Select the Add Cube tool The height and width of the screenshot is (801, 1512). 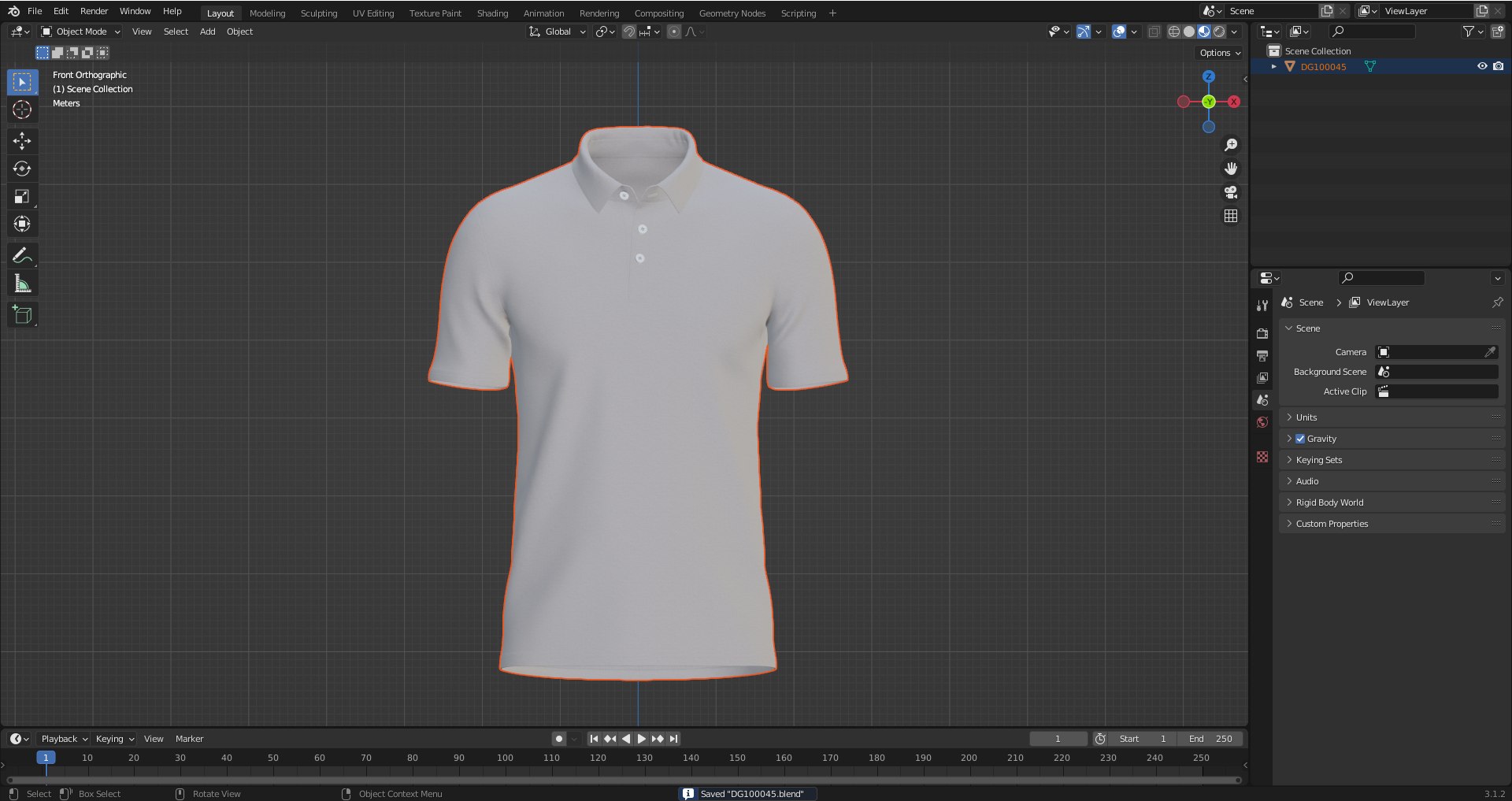click(x=22, y=315)
